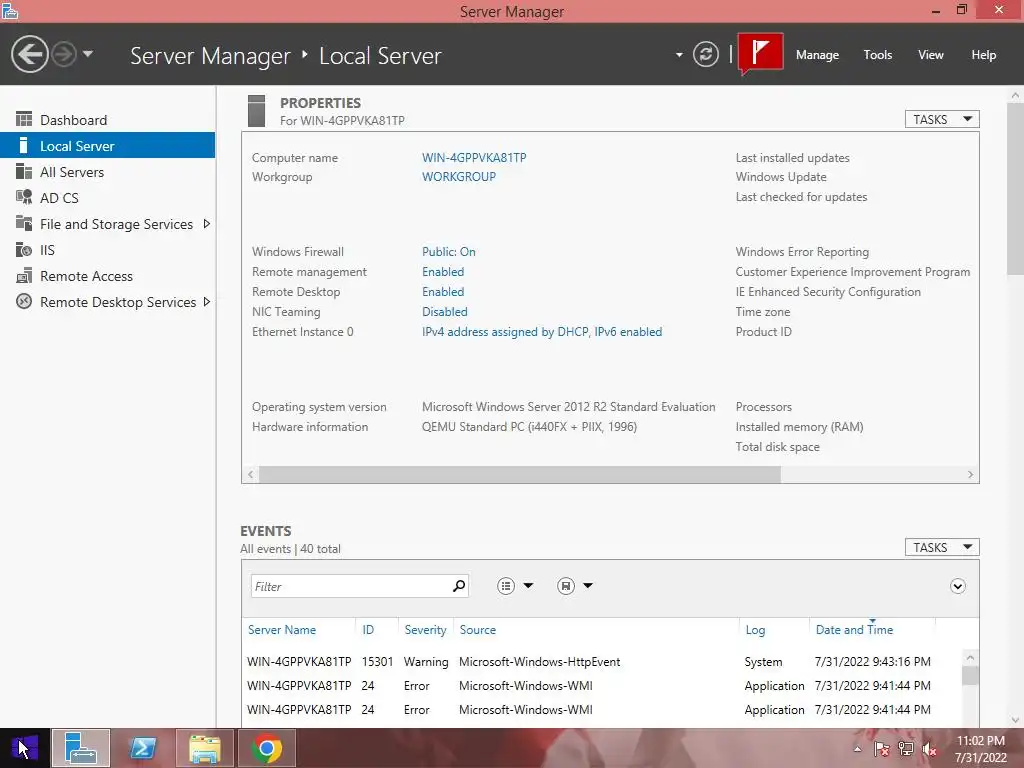Open navigation history dropdown beside forward arrow
This screenshot has width=1024, height=768.
(x=88, y=54)
